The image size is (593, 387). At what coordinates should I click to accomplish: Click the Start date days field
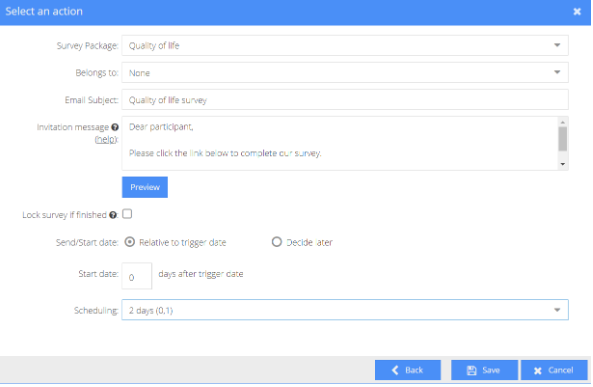coord(137,276)
